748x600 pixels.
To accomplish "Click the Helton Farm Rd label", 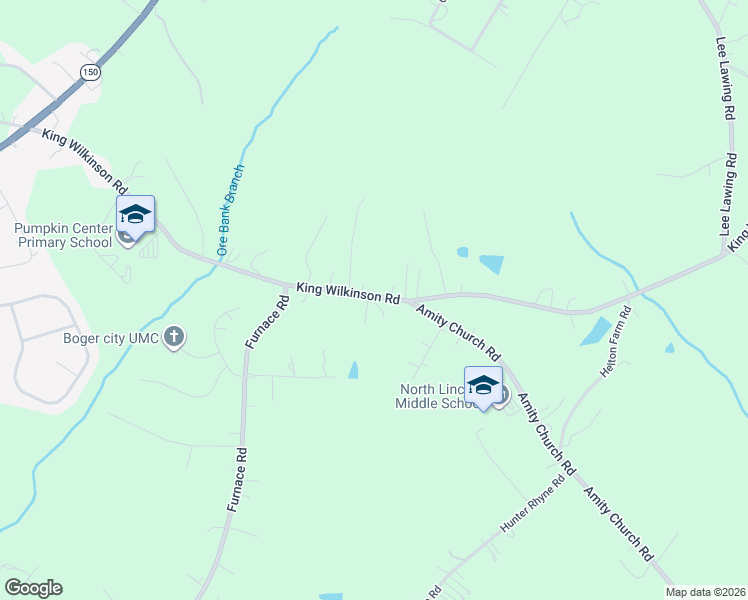I will click(x=616, y=341).
